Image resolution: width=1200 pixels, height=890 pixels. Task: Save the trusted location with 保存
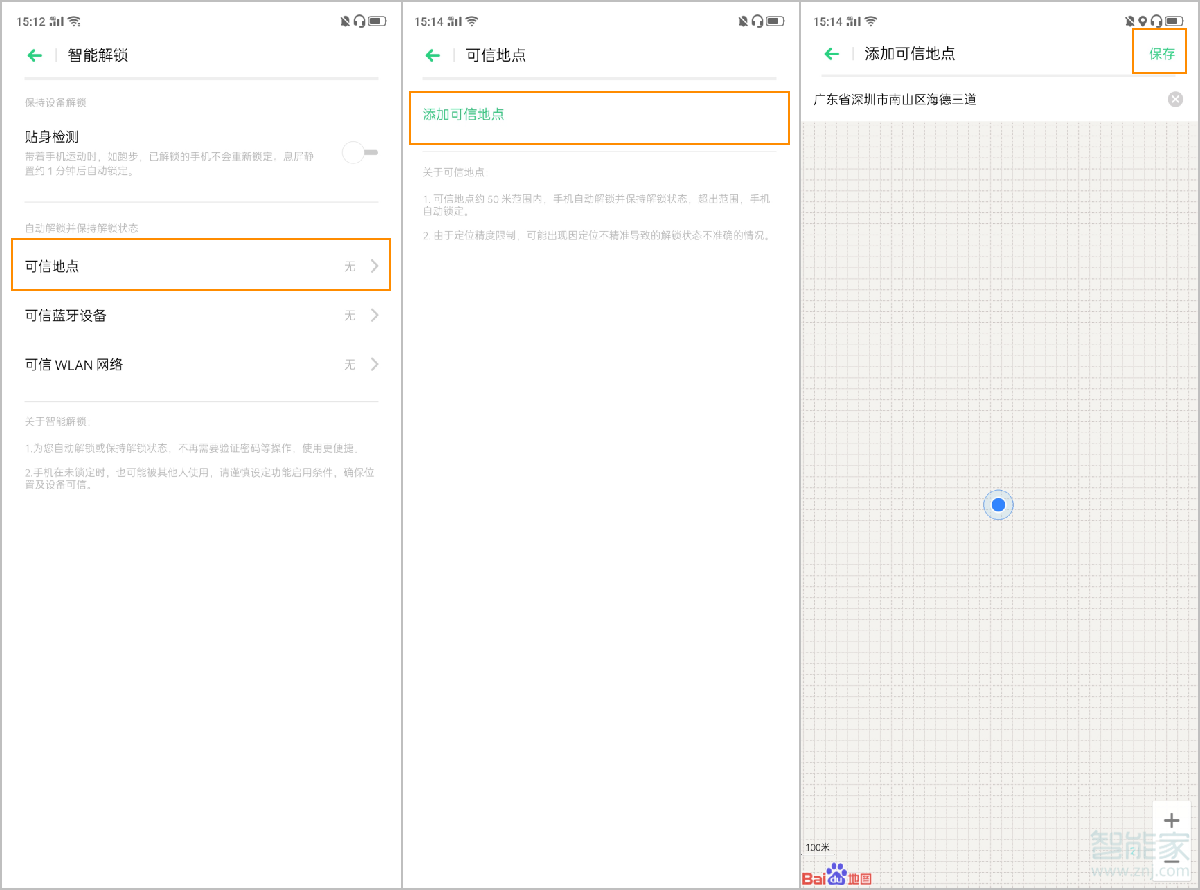click(x=1159, y=54)
